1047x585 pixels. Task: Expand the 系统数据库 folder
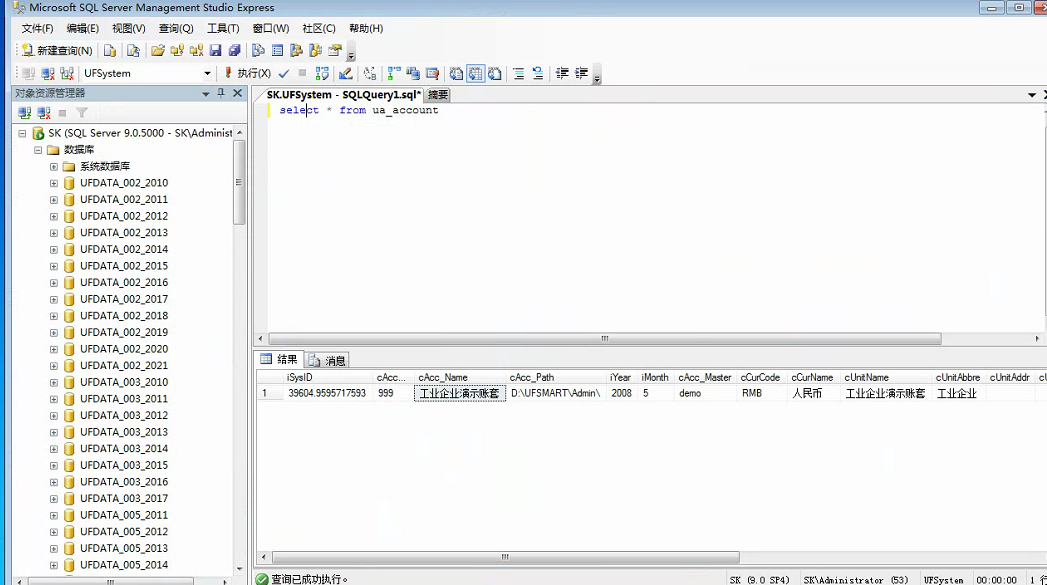(54, 166)
